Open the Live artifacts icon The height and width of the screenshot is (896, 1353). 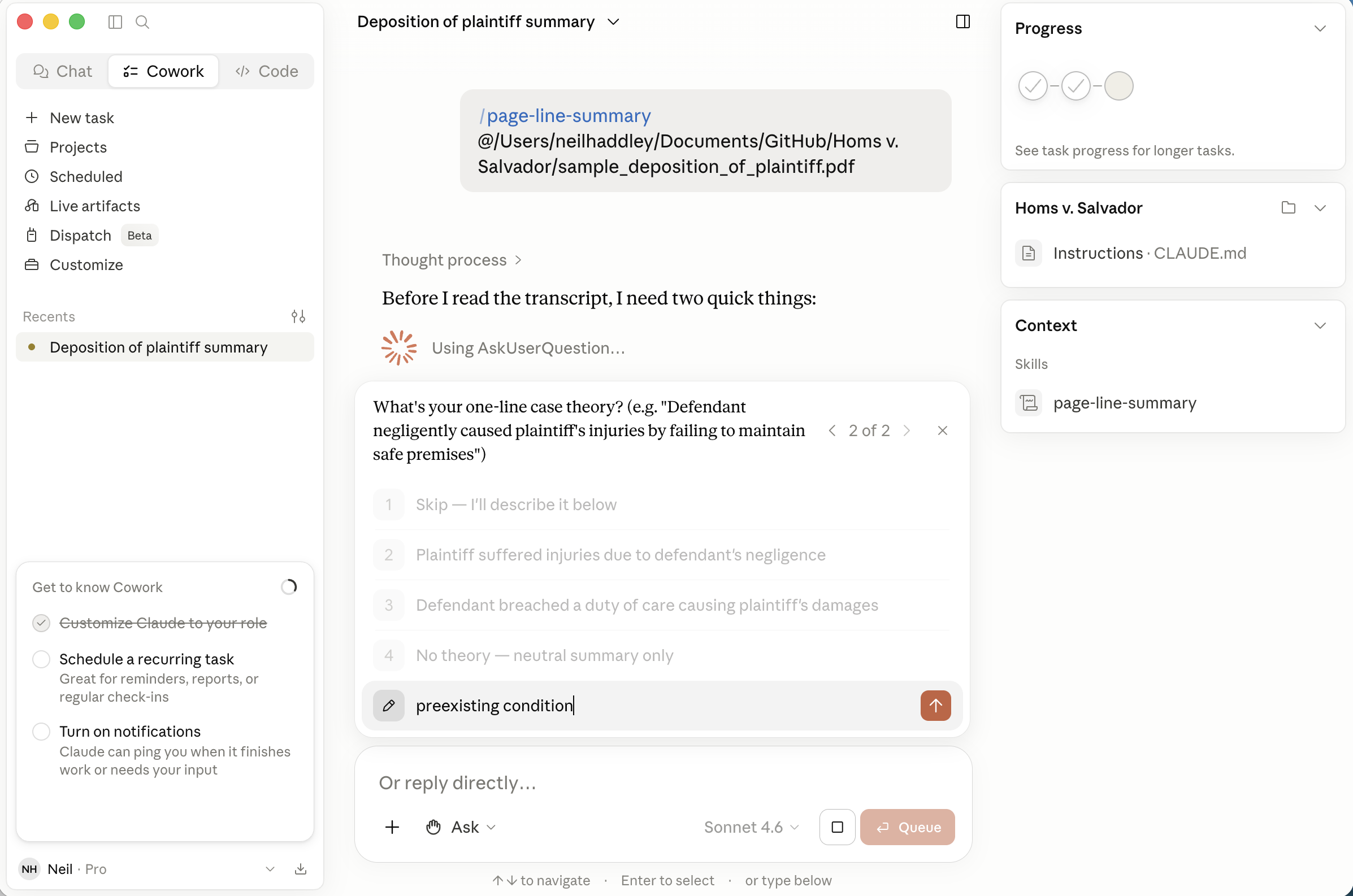32,206
